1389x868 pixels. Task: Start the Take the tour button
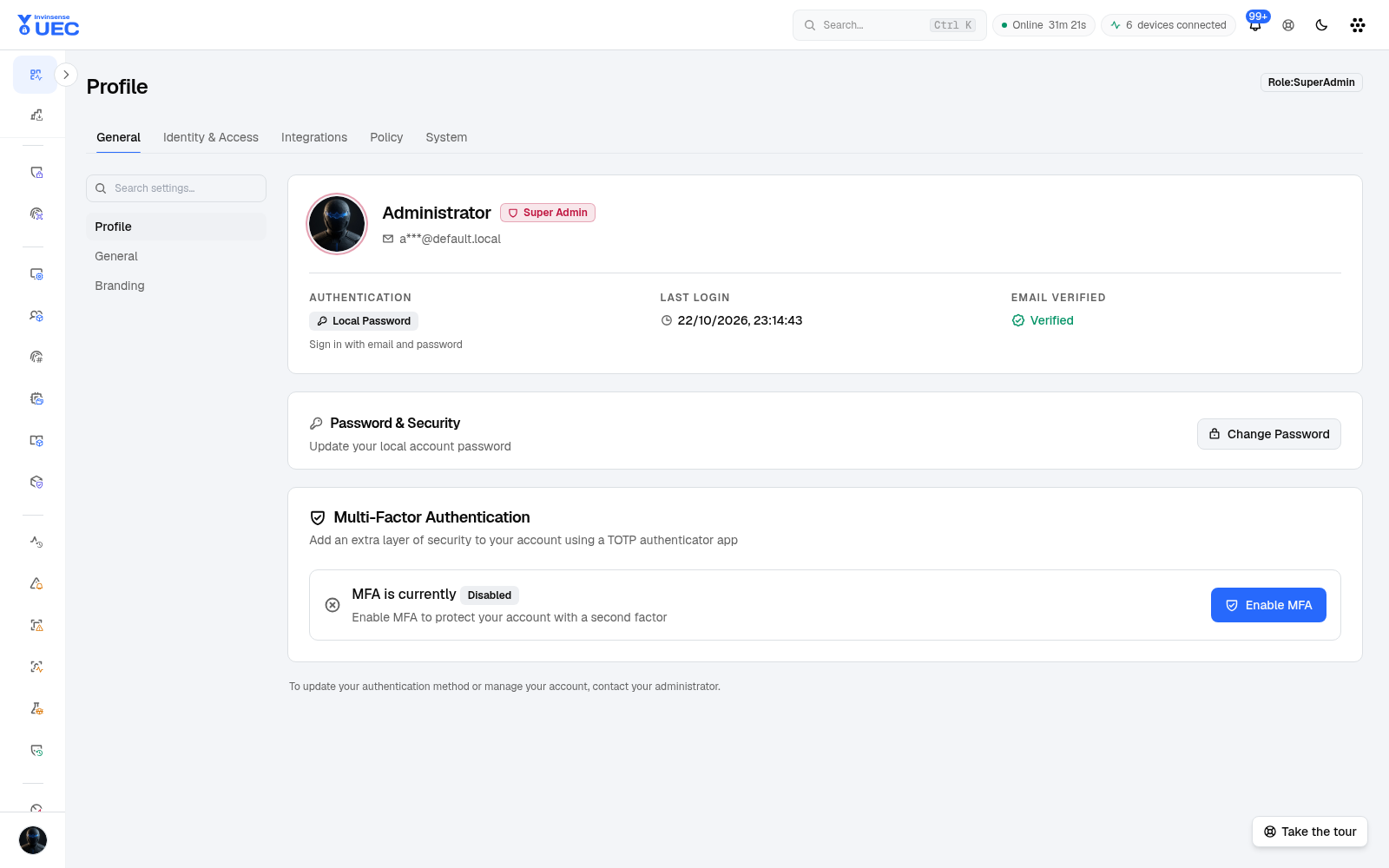[x=1310, y=832]
